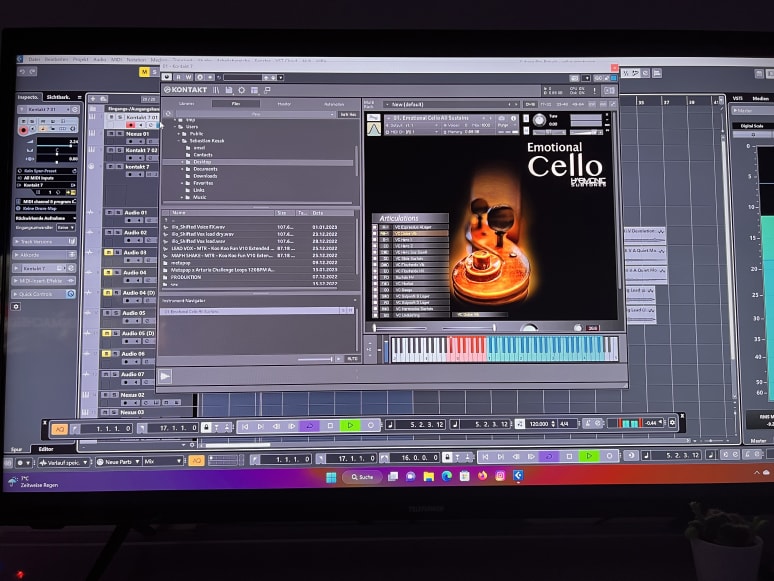Click the play button in the floating transport

pyautogui.click(x=350, y=426)
